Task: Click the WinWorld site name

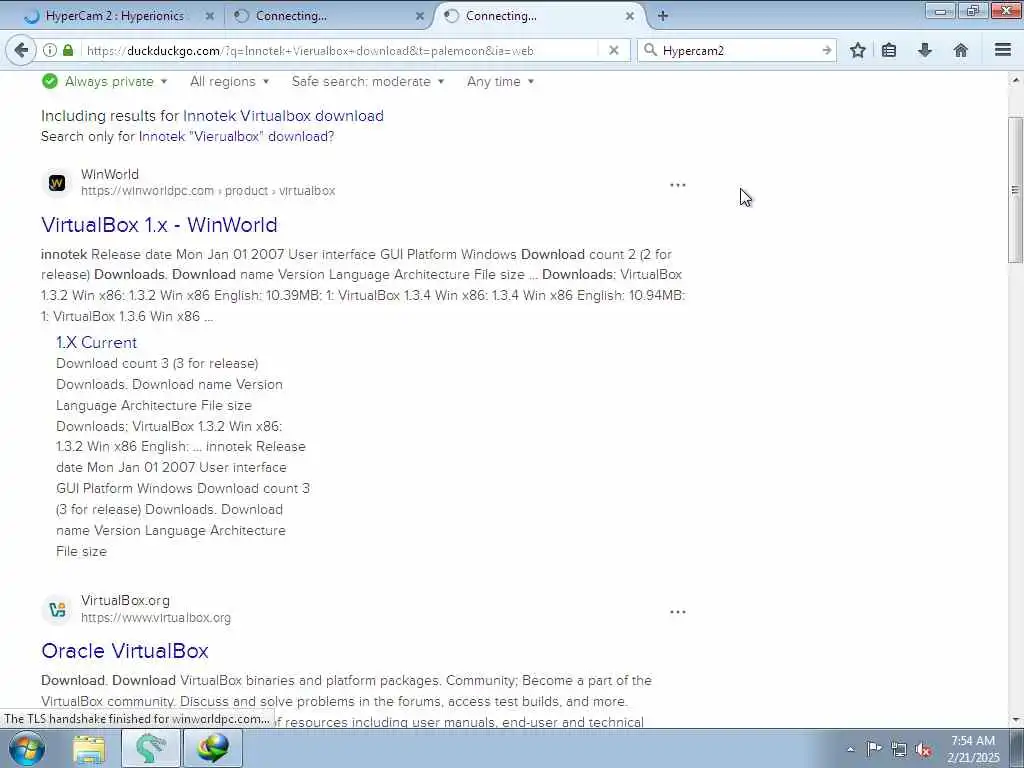Action: click(x=110, y=174)
